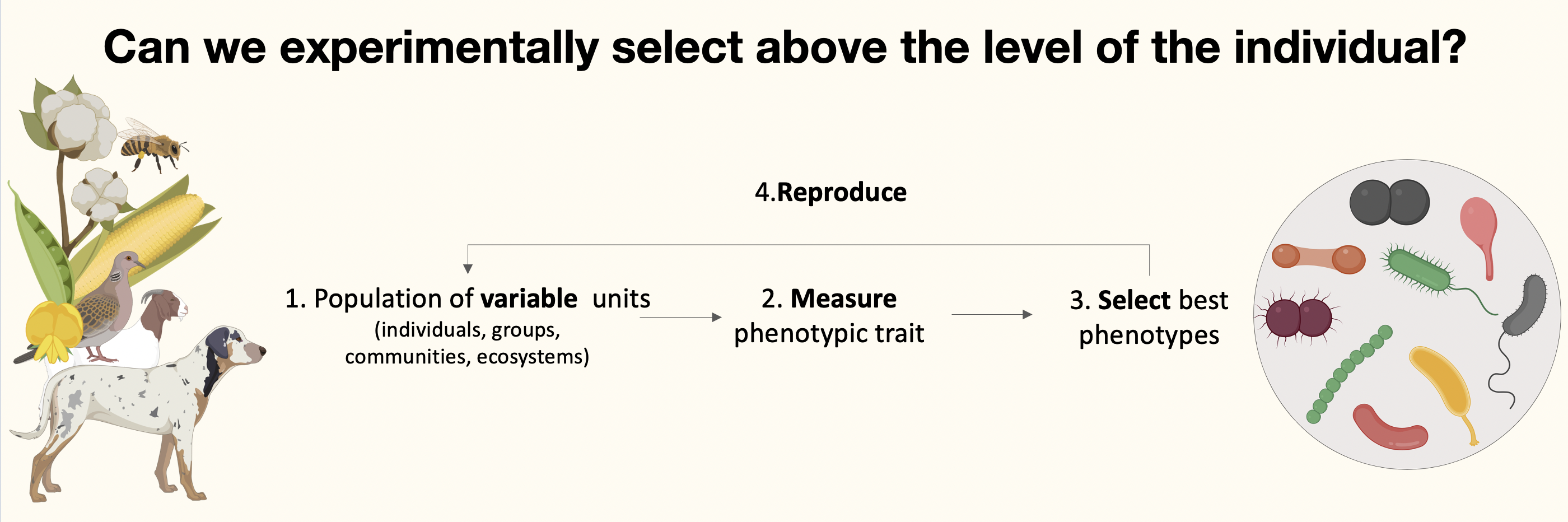The image size is (1568, 522).
Task: Select the green chain of cocci
Action: (1348, 375)
